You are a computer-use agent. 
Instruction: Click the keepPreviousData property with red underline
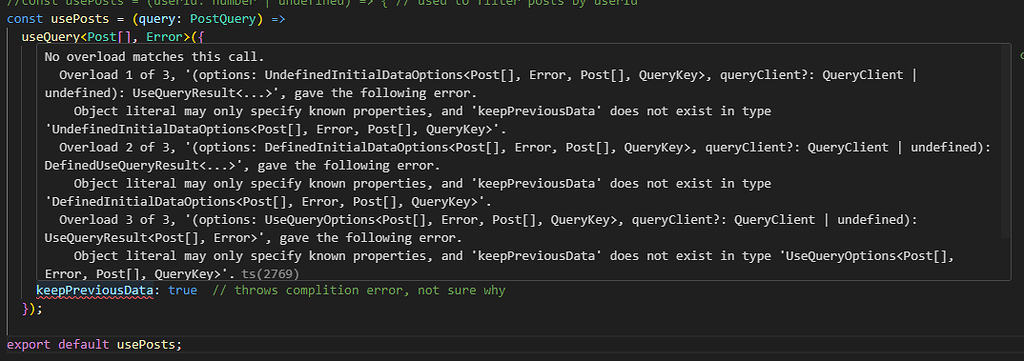point(95,290)
